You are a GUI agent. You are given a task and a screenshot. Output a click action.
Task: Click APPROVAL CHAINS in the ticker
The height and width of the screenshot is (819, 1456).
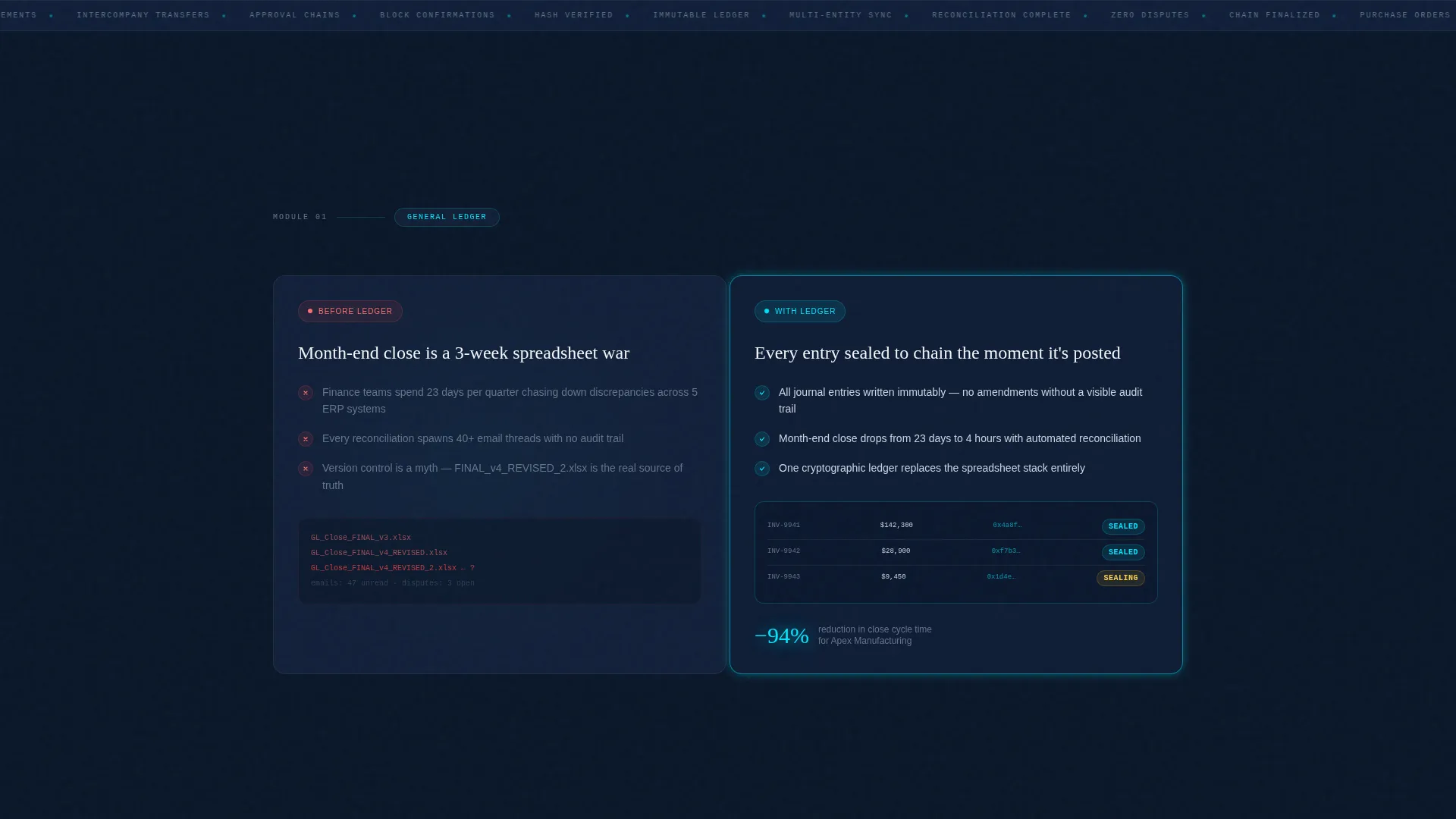pyautogui.click(x=295, y=15)
